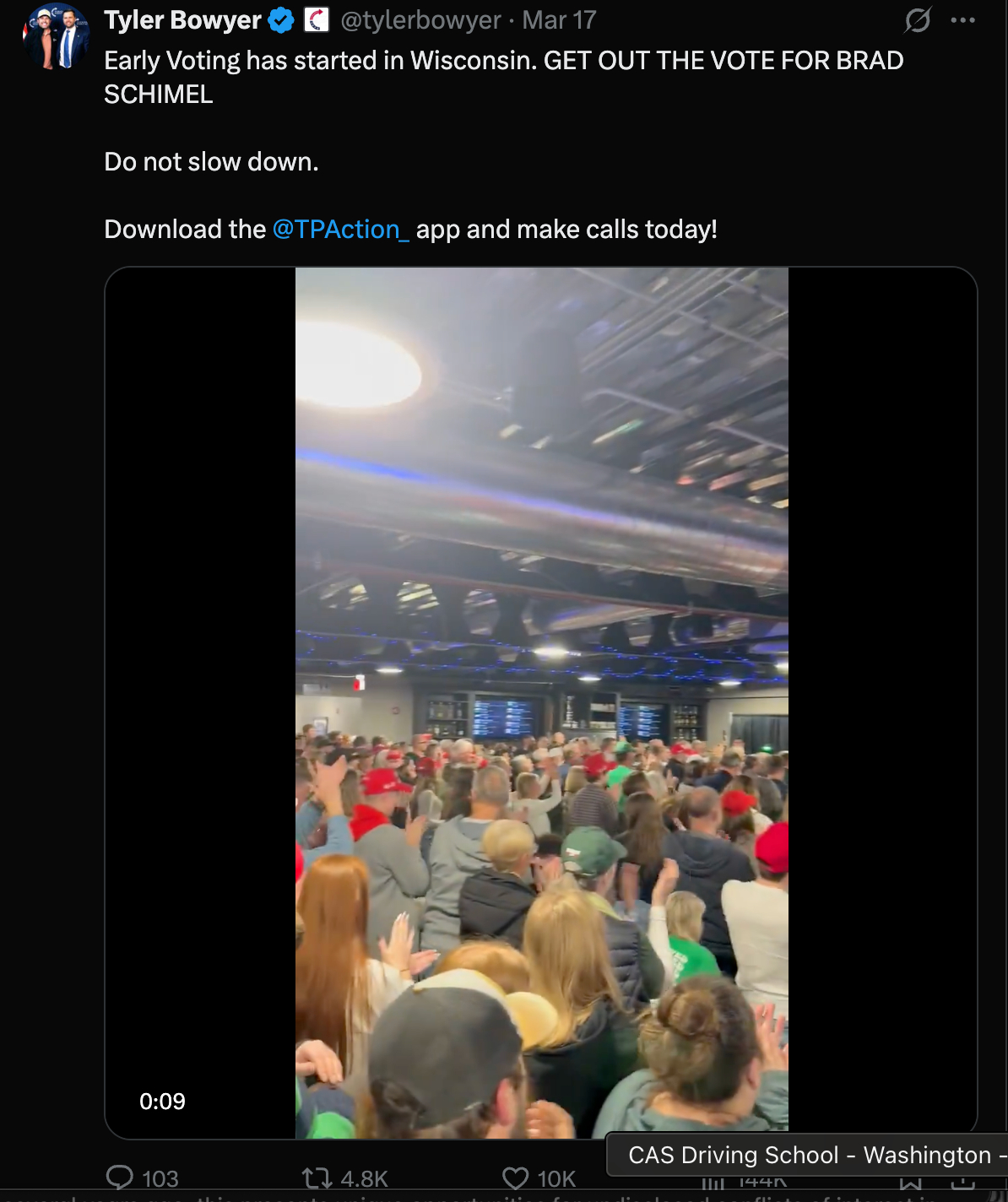Bookmark the tweet

(911, 1183)
